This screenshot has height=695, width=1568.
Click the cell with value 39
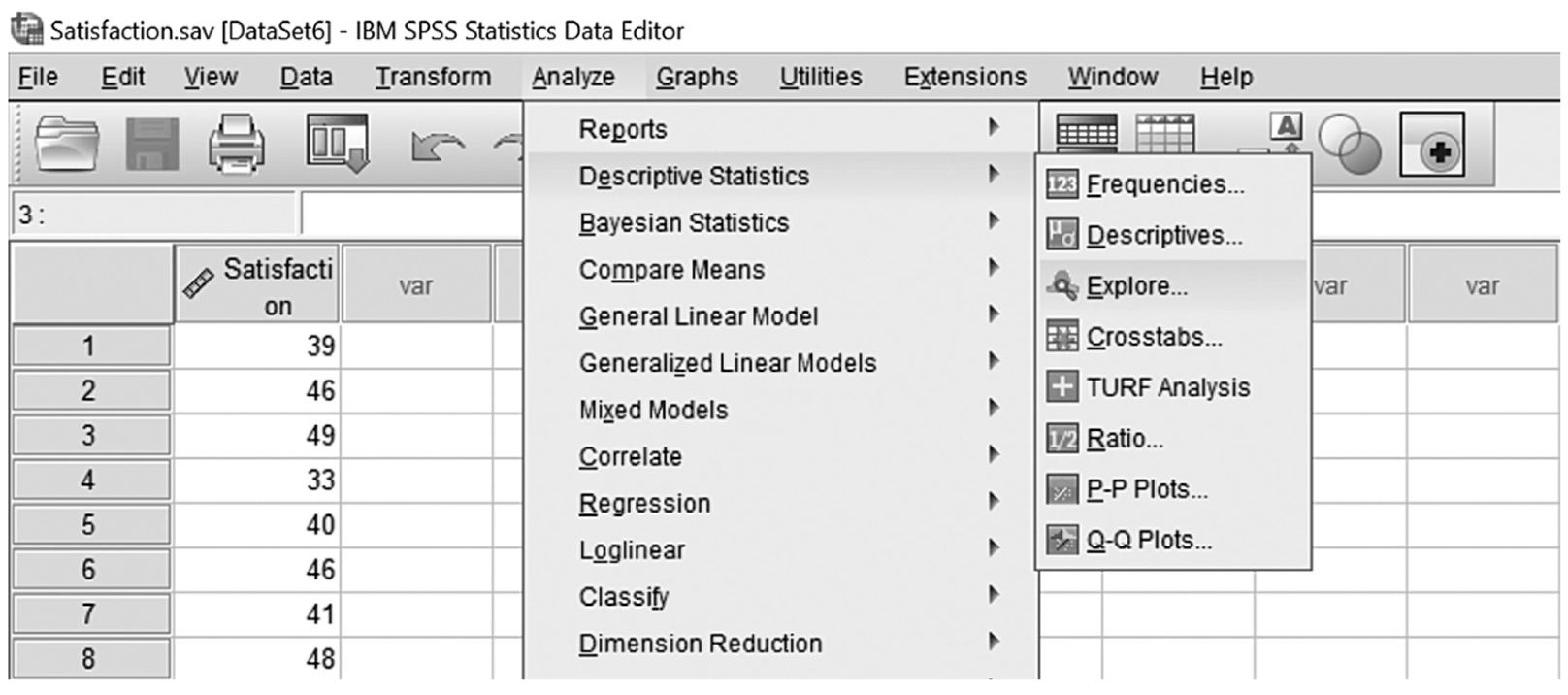257,346
